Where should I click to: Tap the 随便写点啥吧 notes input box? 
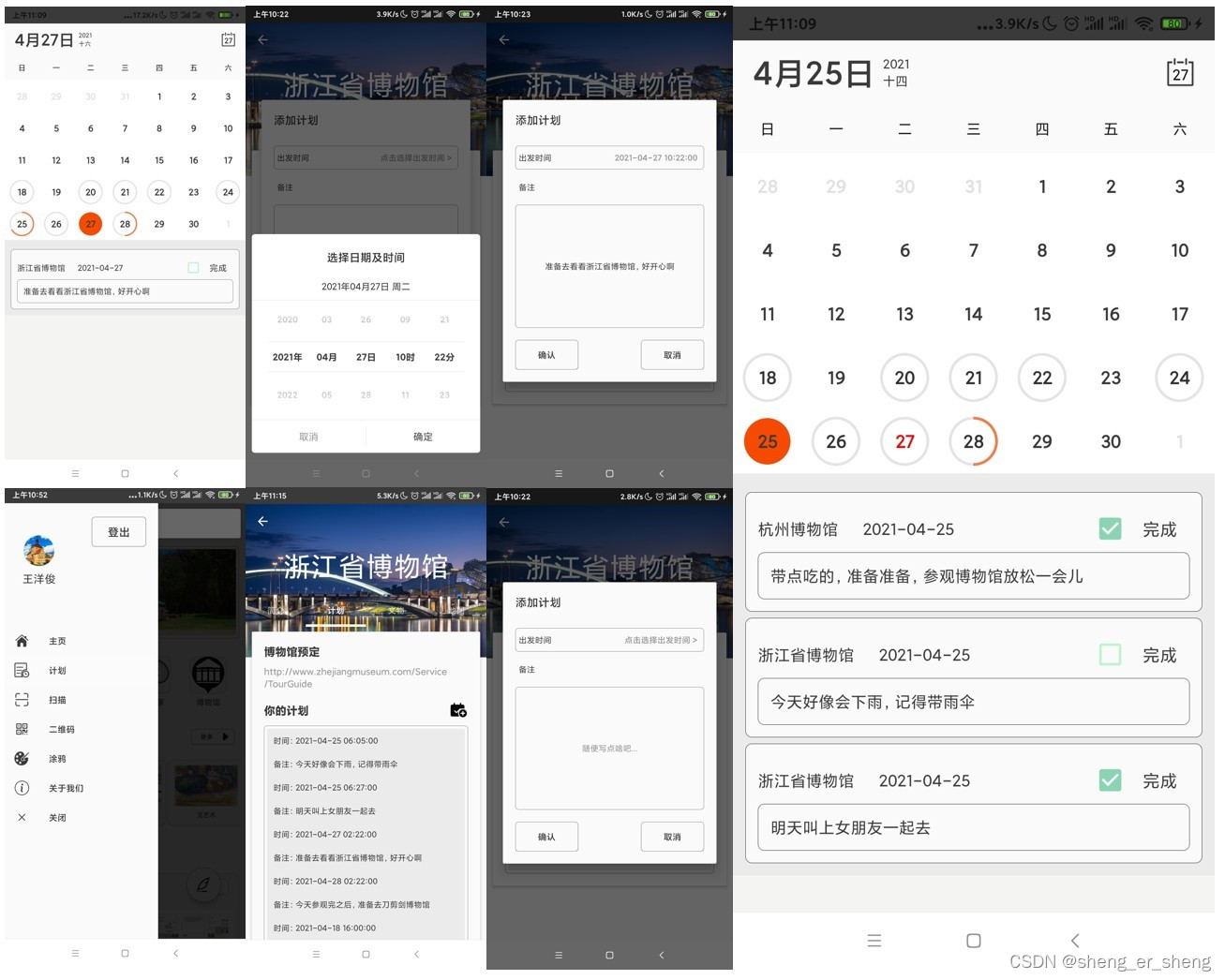[x=609, y=749]
